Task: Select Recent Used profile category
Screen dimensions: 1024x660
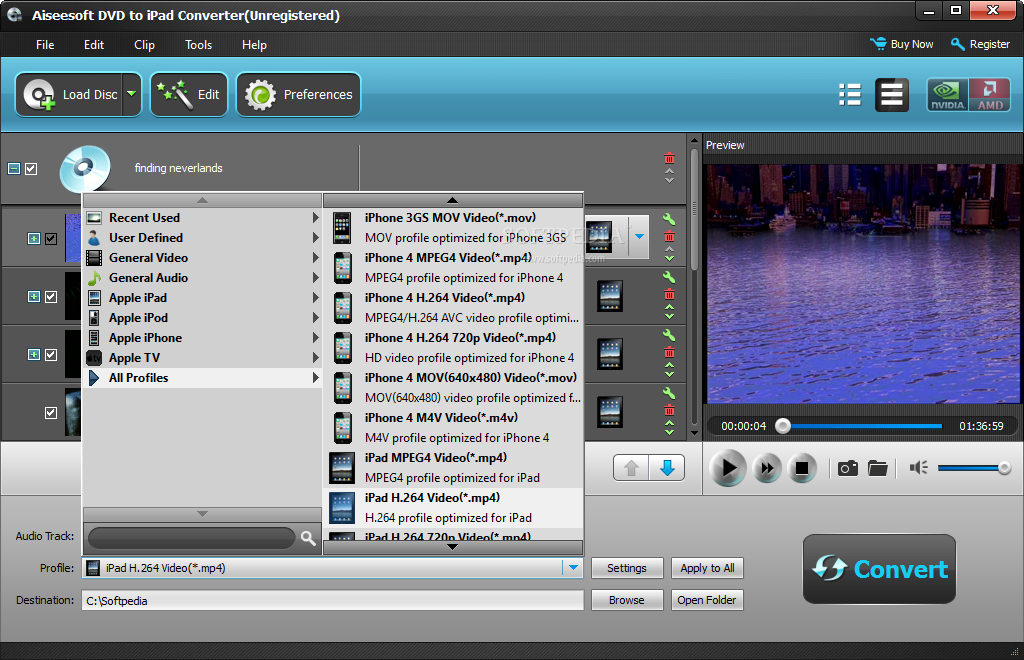Action: tap(202, 217)
